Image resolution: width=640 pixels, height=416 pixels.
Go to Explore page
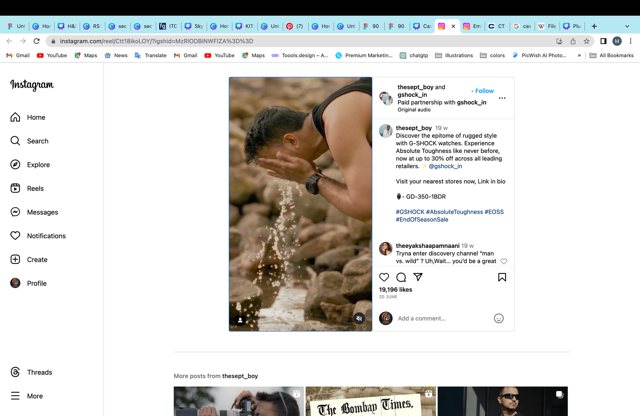(30, 165)
